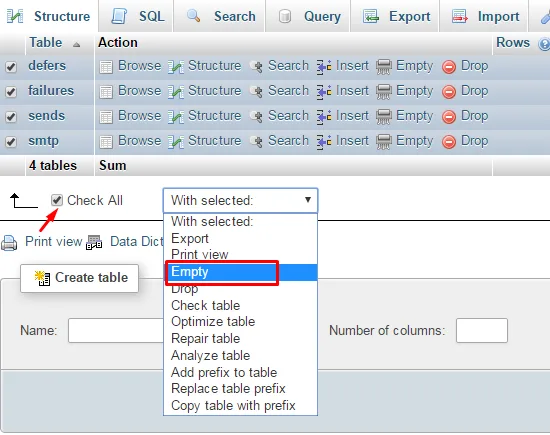Screen dimensions: 550x435
Task: Open the smtp table link
Action: (43, 141)
